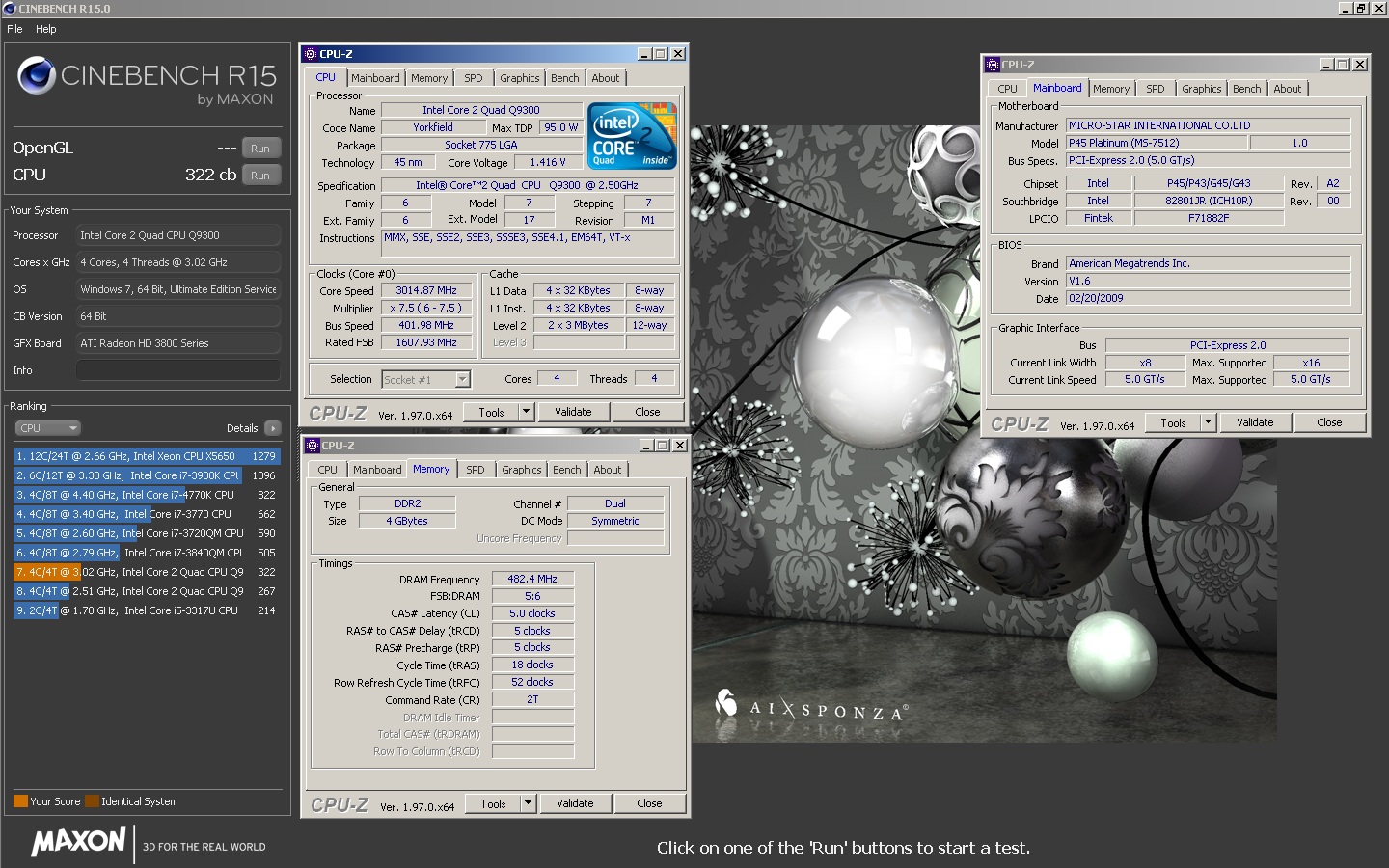Select ranking row 9 Core i5-3317U

click(x=147, y=610)
